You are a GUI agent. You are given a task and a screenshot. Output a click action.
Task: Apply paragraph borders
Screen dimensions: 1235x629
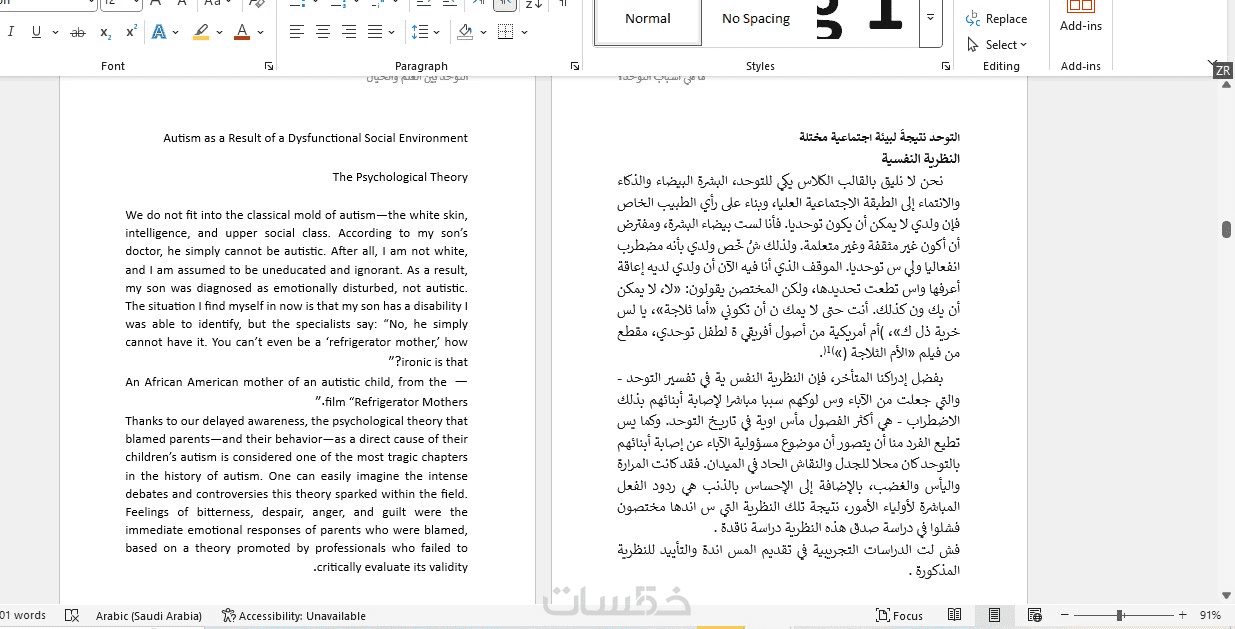click(505, 32)
